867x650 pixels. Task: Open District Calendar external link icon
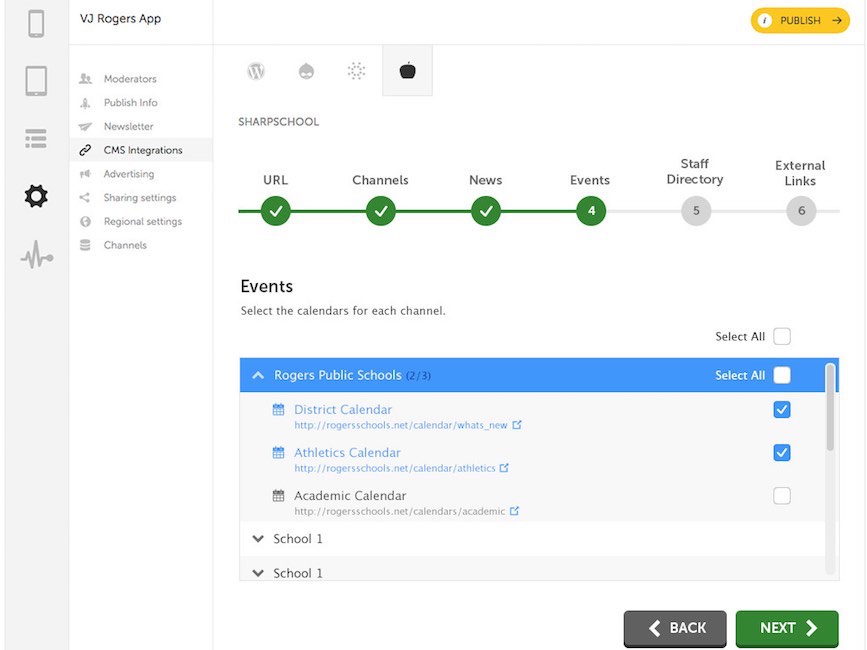[517, 425]
